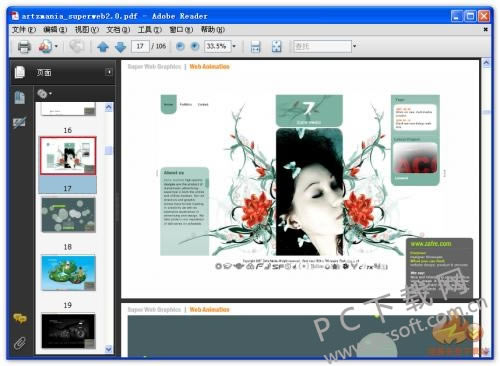Click the 页面 panel title
500x366 pixels.
coord(44,72)
